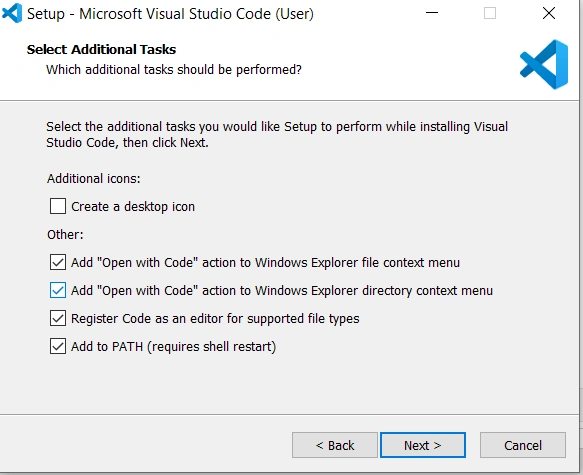Minimize the Setup window

tap(432, 13)
